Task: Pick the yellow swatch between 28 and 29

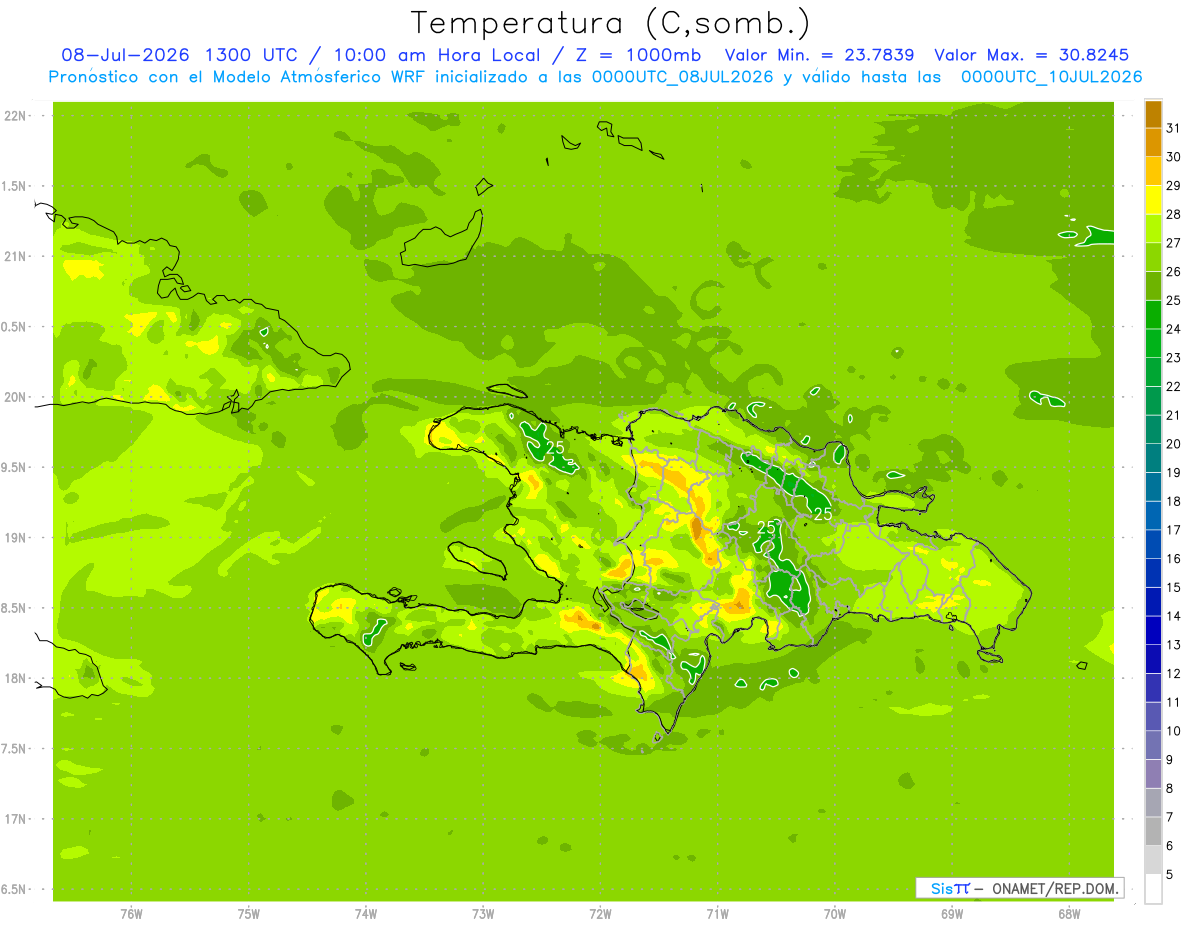Action: 1153,200
